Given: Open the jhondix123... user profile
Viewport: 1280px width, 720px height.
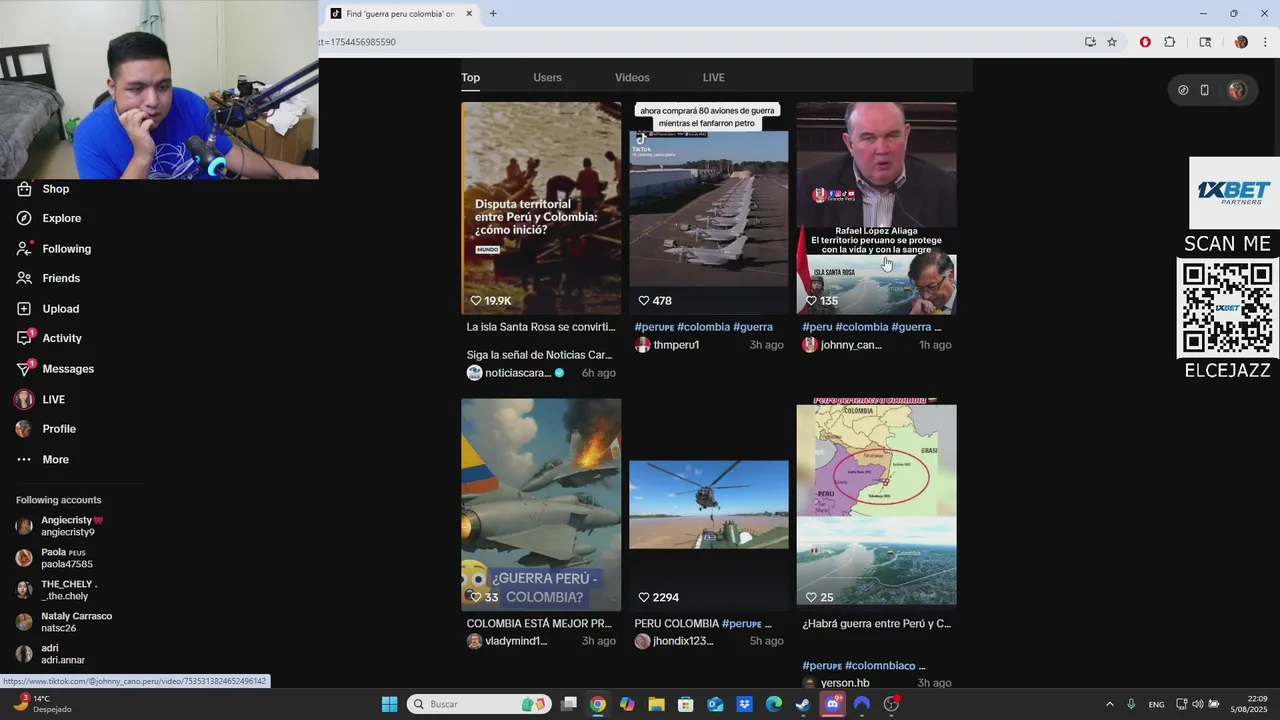Looking at the screenshot, I should pyautogui.click(x=683, y=641).
